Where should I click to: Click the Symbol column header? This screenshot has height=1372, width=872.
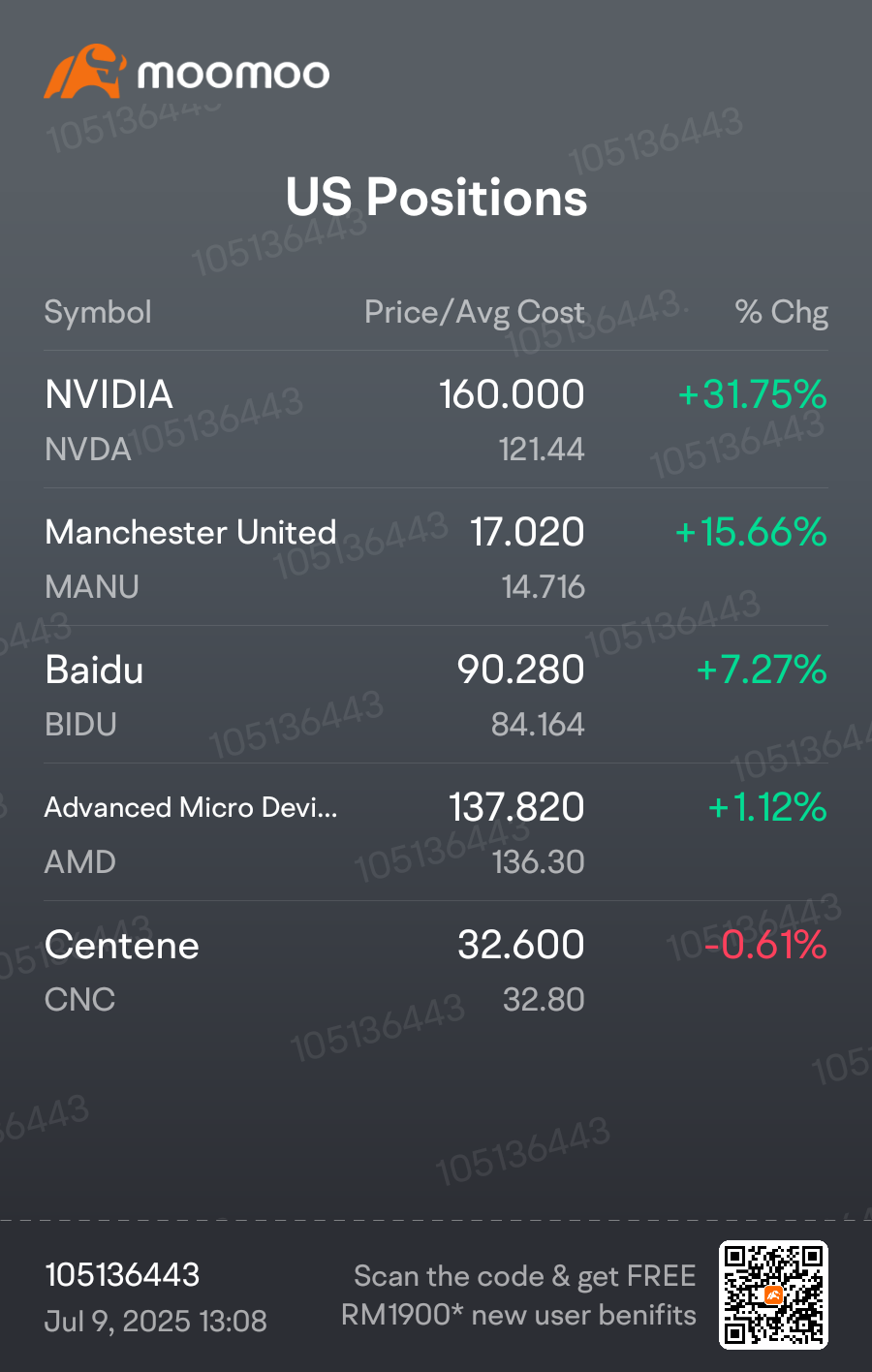tap(98, 312)
